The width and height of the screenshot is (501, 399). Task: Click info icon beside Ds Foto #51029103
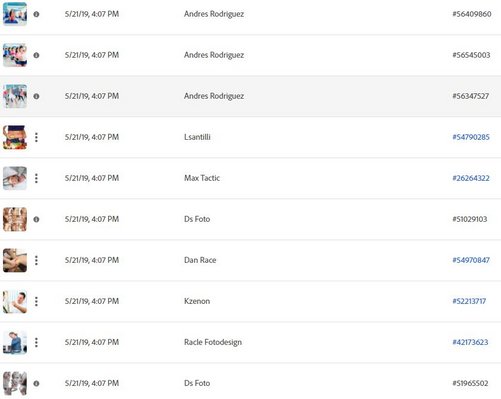coord(36,219)
